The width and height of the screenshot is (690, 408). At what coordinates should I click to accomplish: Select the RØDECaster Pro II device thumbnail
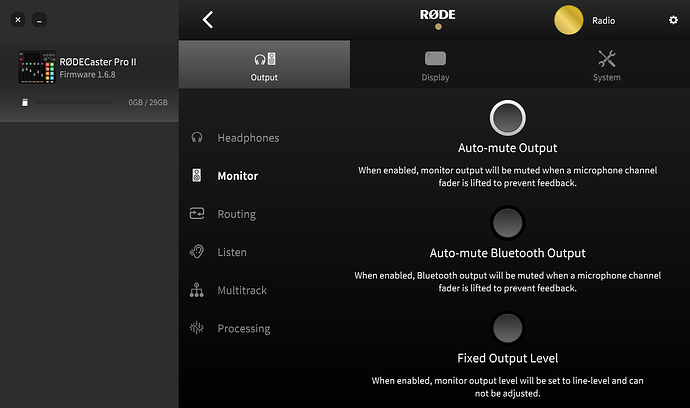37,67
